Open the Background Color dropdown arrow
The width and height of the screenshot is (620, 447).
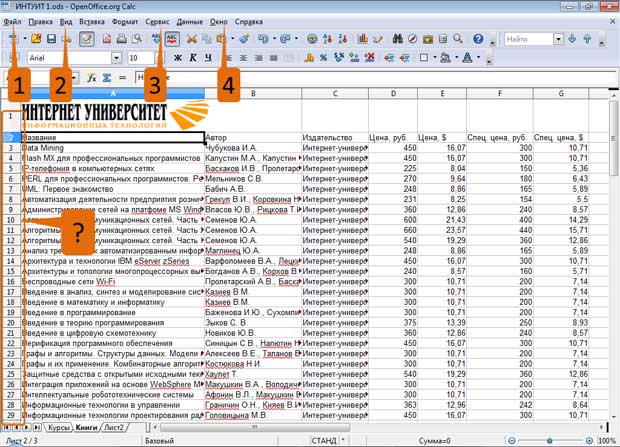(x=456, y=58)
